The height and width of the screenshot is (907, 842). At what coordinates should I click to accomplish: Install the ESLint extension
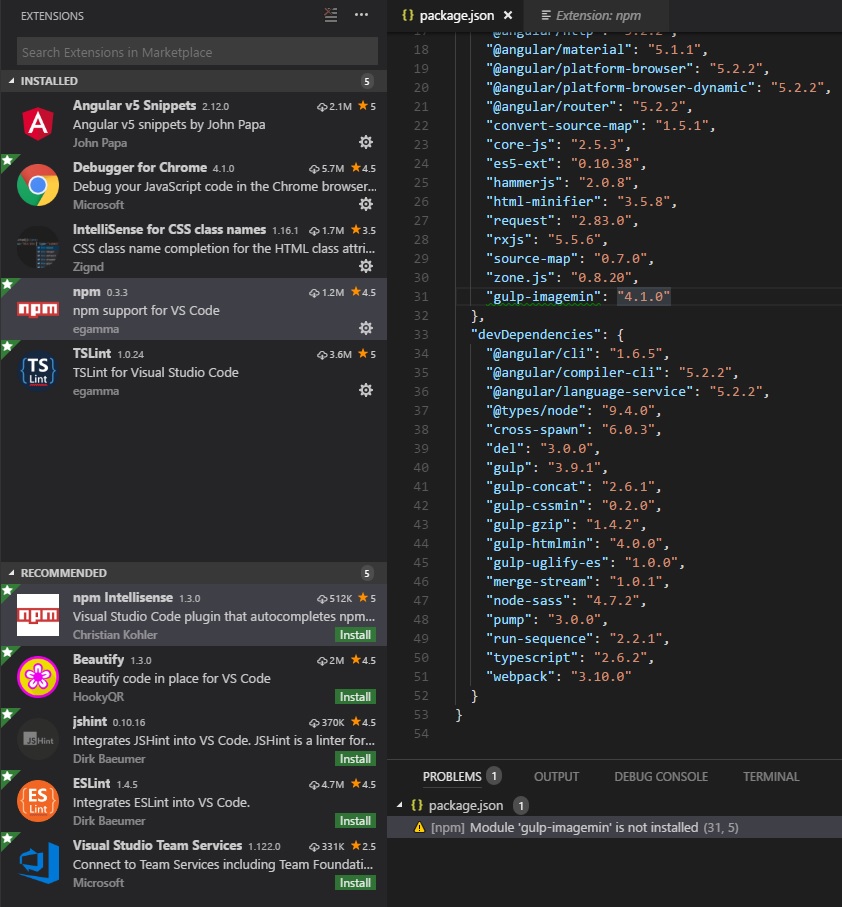[x=355, y=820]
